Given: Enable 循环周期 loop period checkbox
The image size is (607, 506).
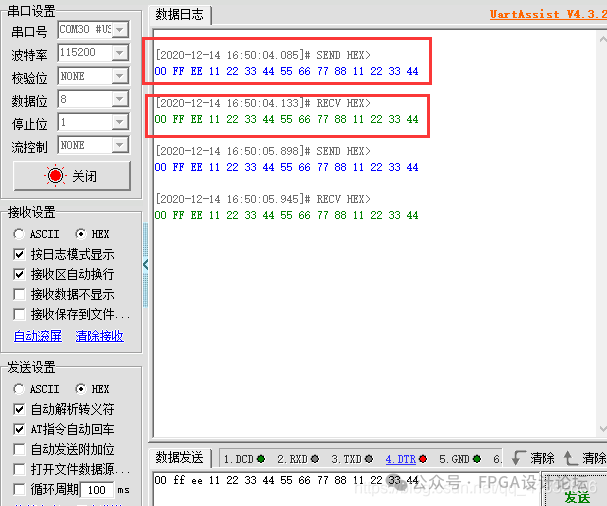Looking at the screenshot, I should 20,490.
